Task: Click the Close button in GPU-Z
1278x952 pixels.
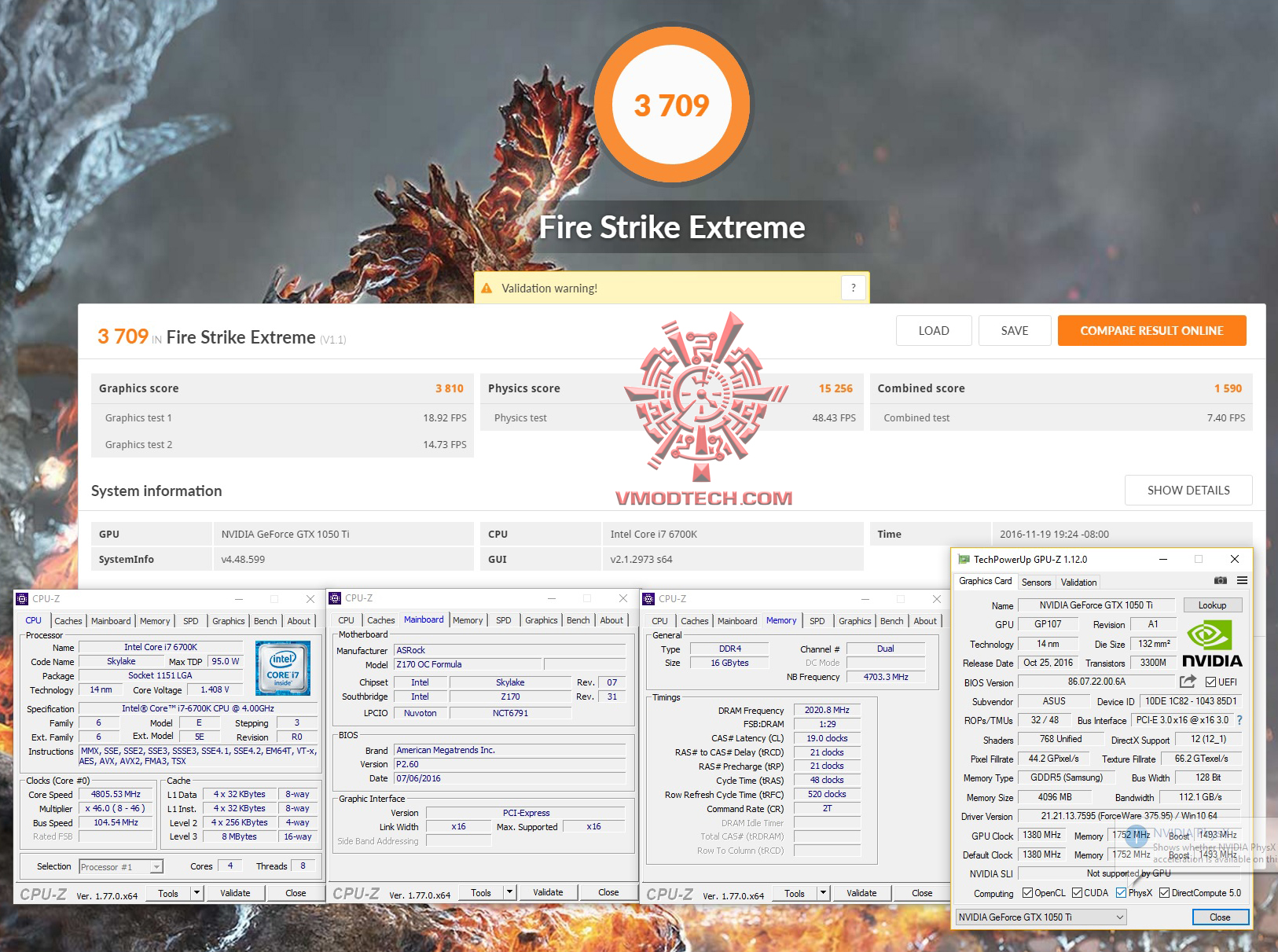Action: pos(1220,917)
